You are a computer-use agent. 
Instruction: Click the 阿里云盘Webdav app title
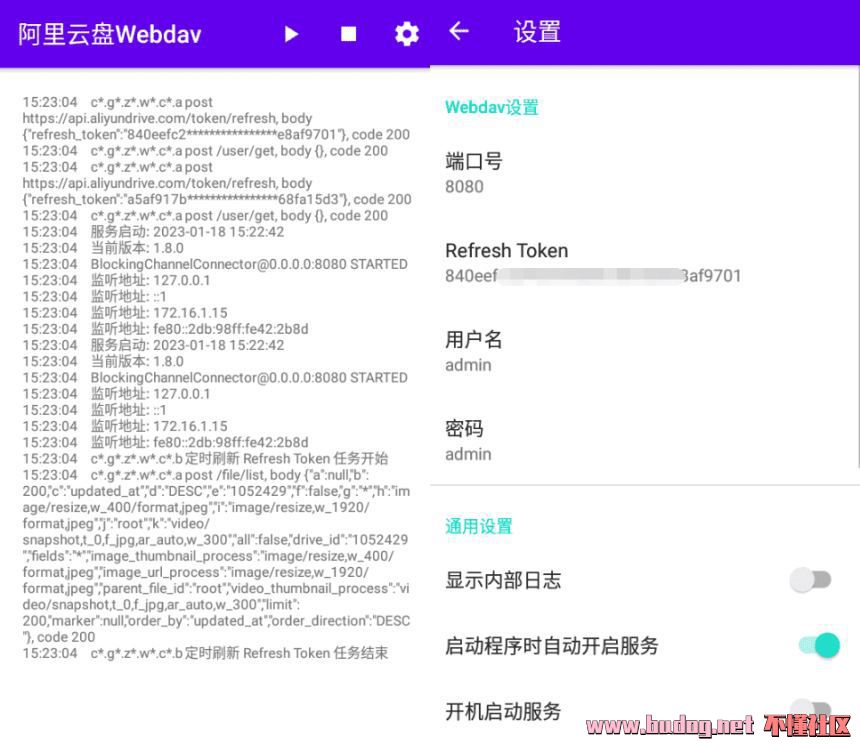110,34
